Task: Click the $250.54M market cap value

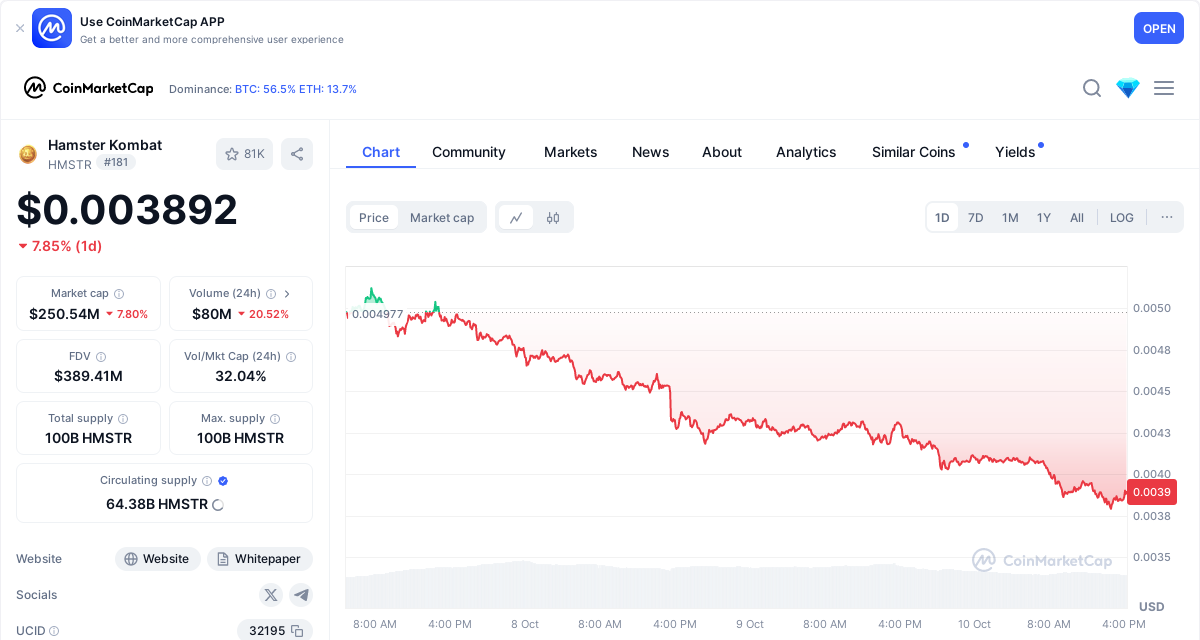Action: [64, 314]
